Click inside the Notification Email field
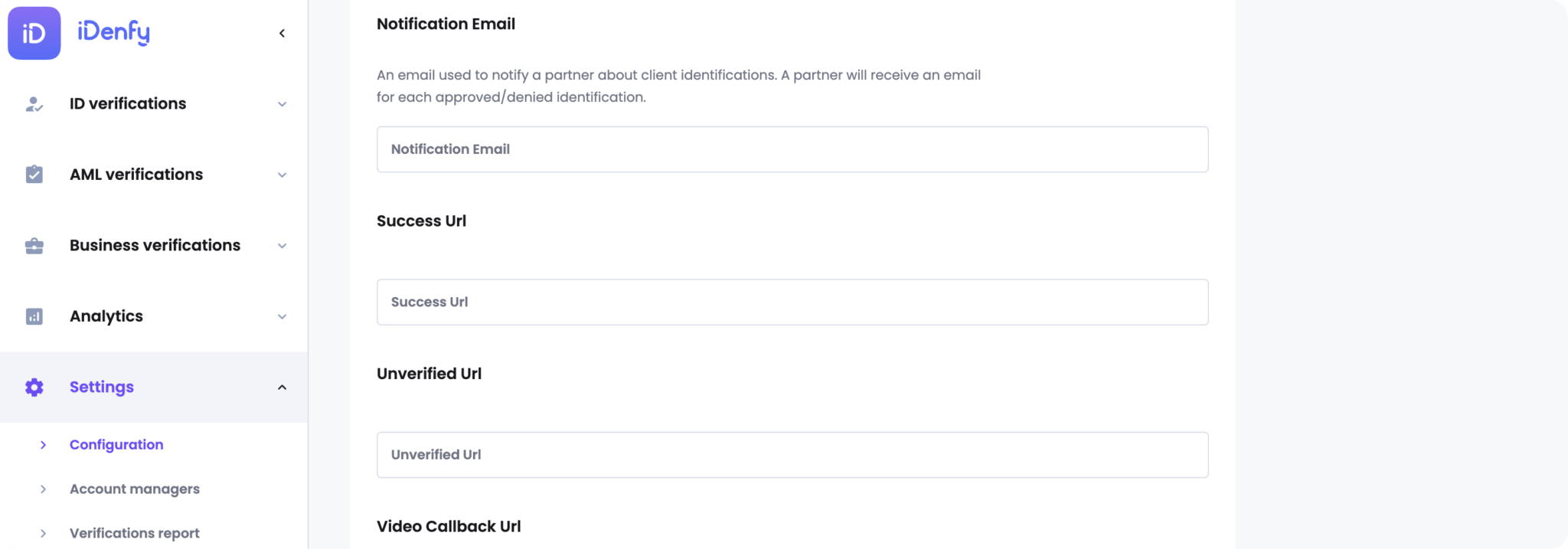 point(792,149)
